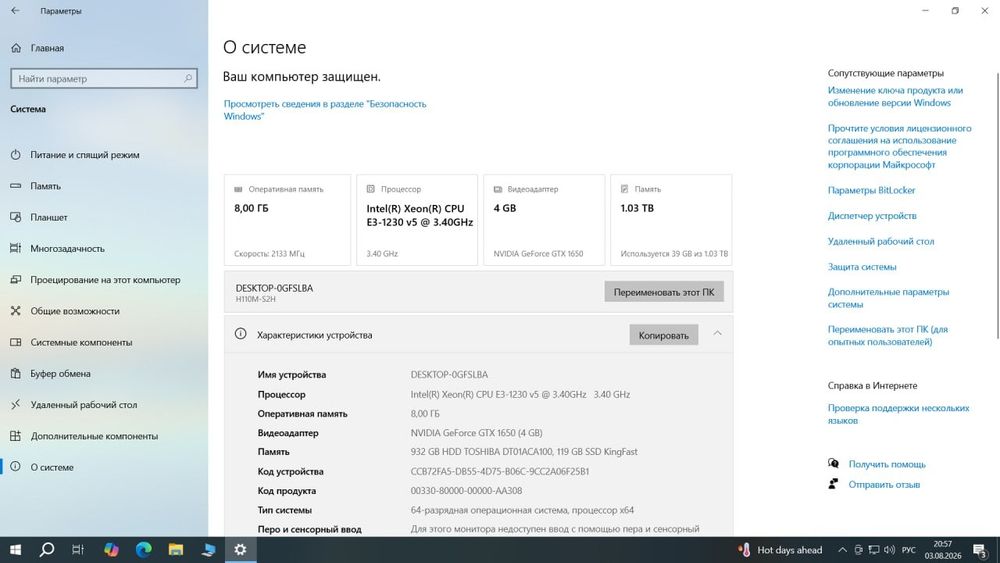Click the Память storage card icon
The height and width of the screenshot is (563, 1000).
625,189
